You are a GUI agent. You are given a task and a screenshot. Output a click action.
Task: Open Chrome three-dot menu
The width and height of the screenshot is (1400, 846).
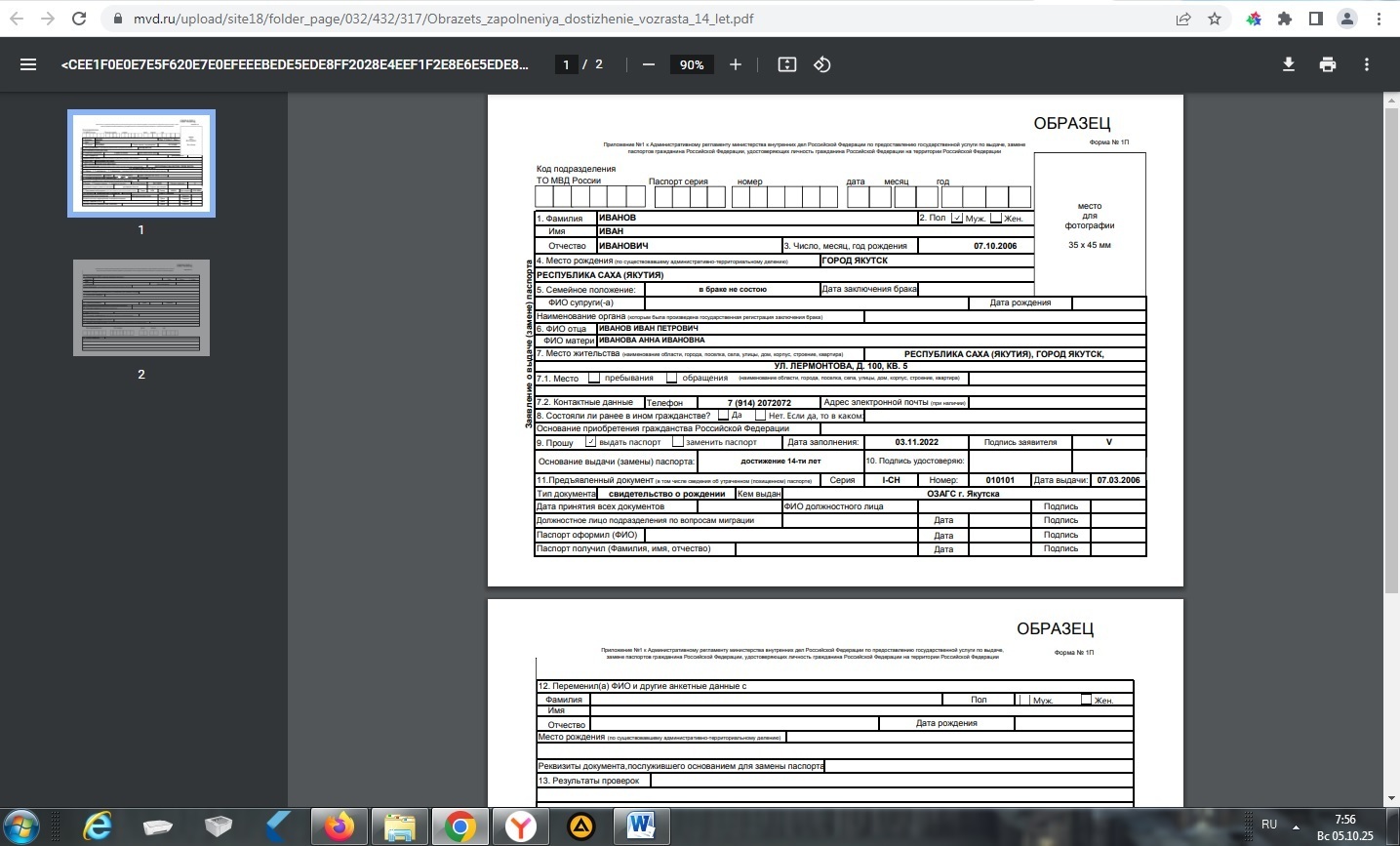1379,19
